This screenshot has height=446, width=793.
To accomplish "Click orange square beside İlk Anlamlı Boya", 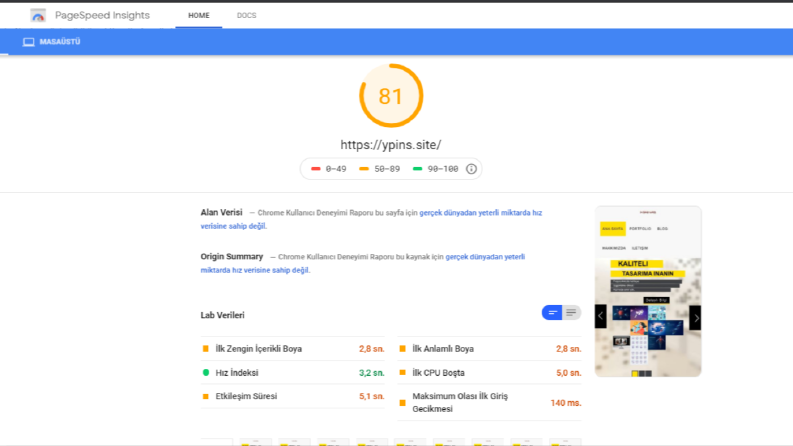I will click(x=403, y=349).
